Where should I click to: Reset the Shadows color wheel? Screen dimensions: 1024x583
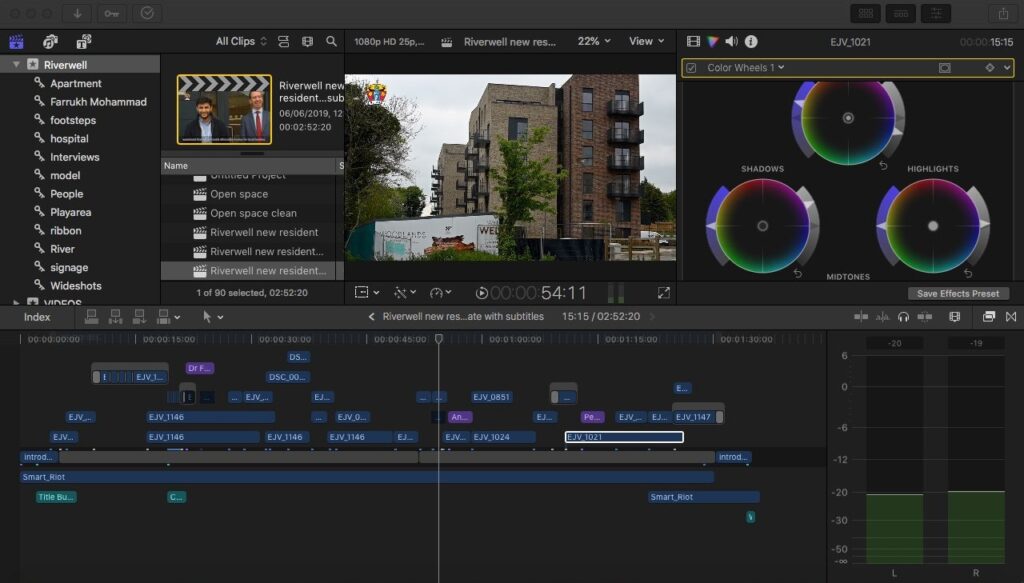coord(797,273)
